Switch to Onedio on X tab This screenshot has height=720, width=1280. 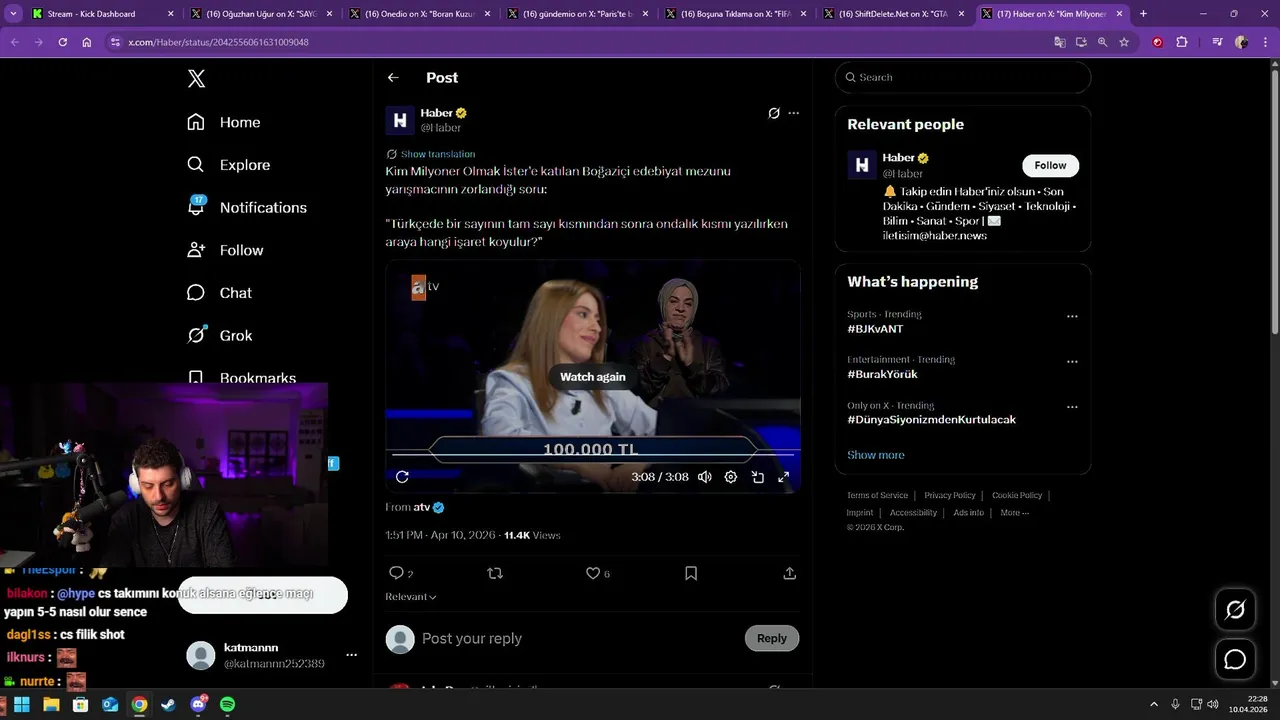pos(419,14)
